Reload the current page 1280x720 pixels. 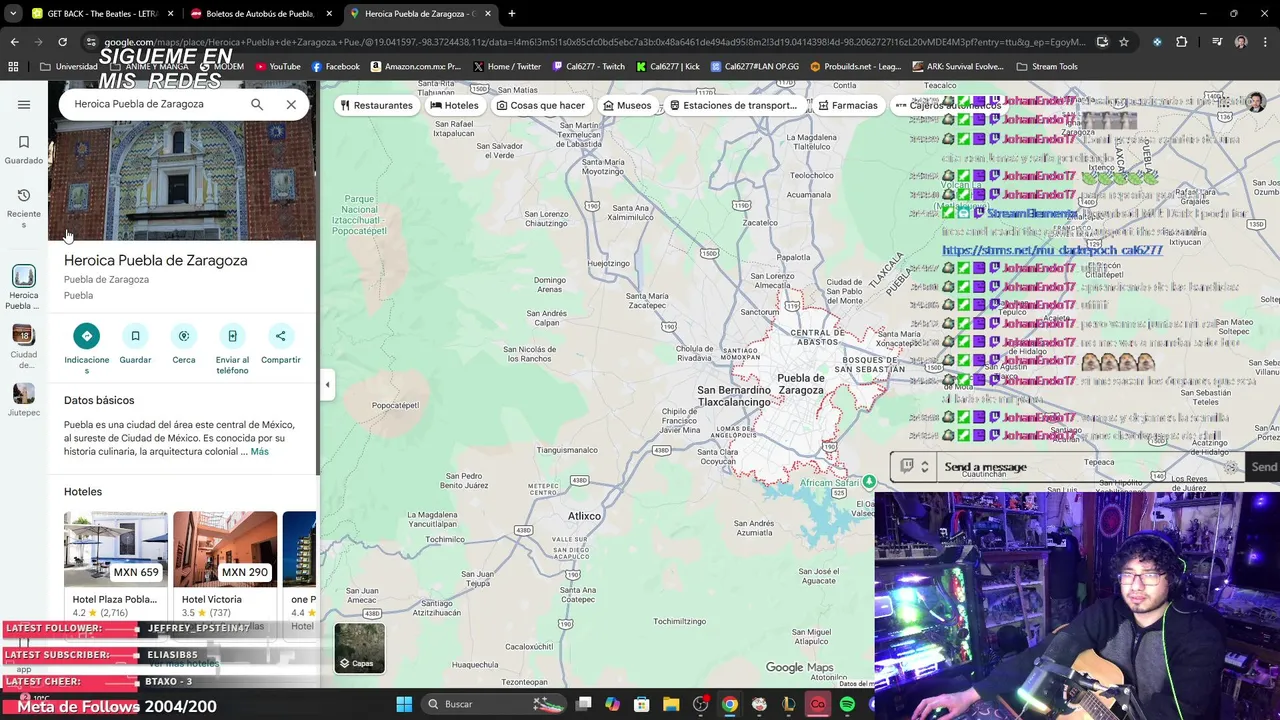[x=62, y=42]
